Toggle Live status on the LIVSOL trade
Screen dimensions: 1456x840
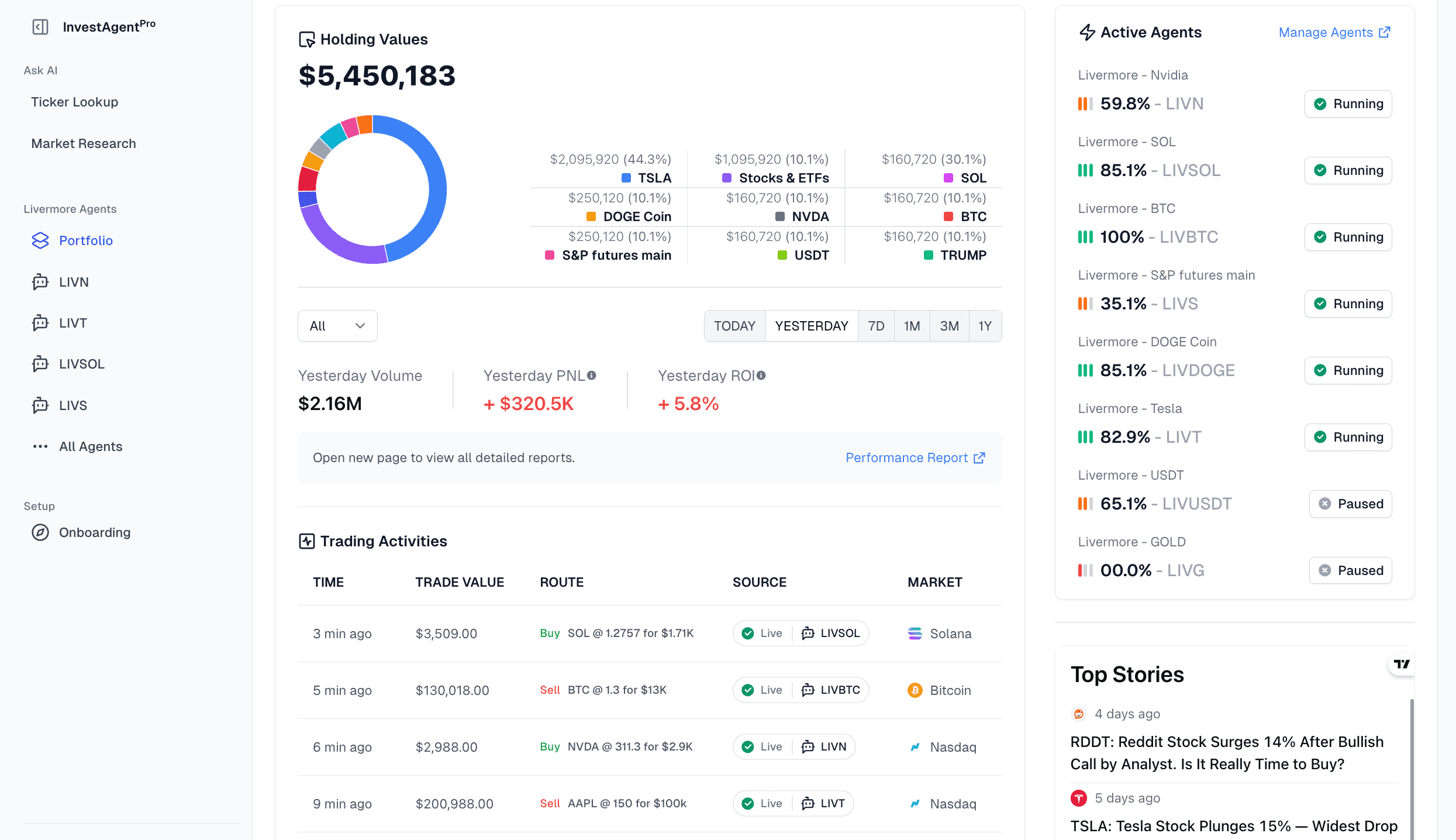(762, 633)
